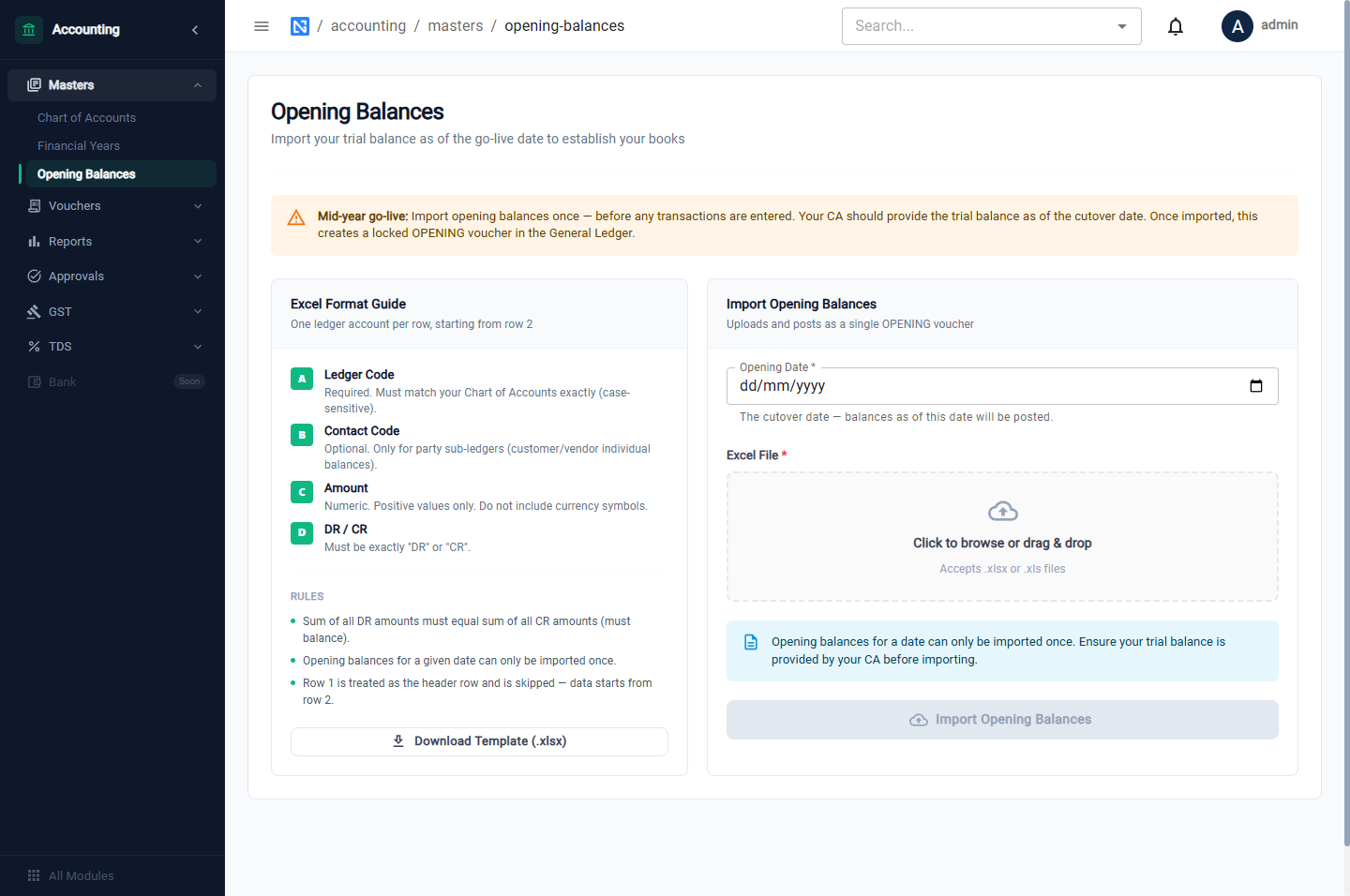Click the Import Opening Balances button
The width and height of the screenshot is (1350, 896).
tap(1002, 720)
